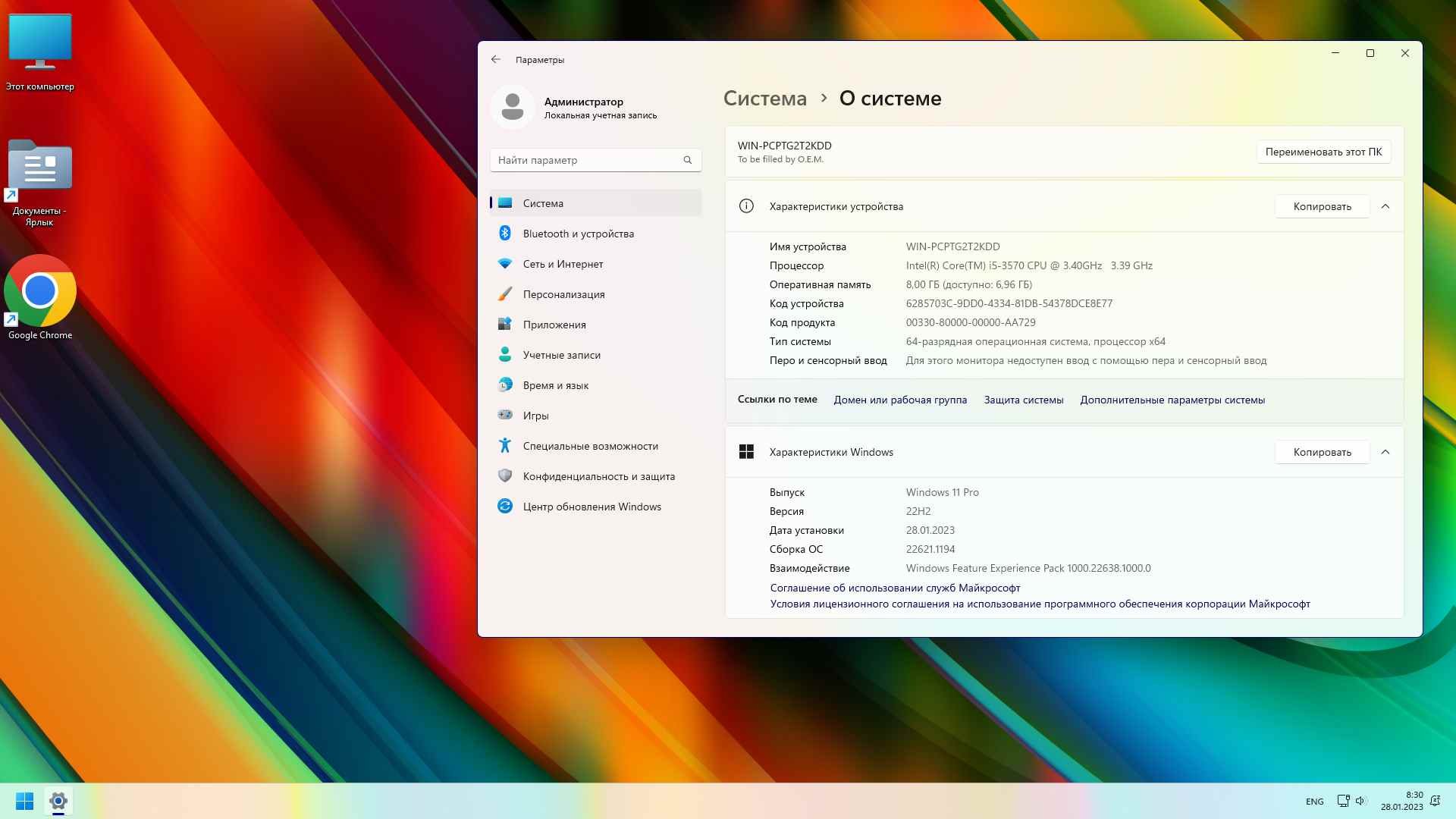Click Переименовать этот ПК button

(1323, 151)
